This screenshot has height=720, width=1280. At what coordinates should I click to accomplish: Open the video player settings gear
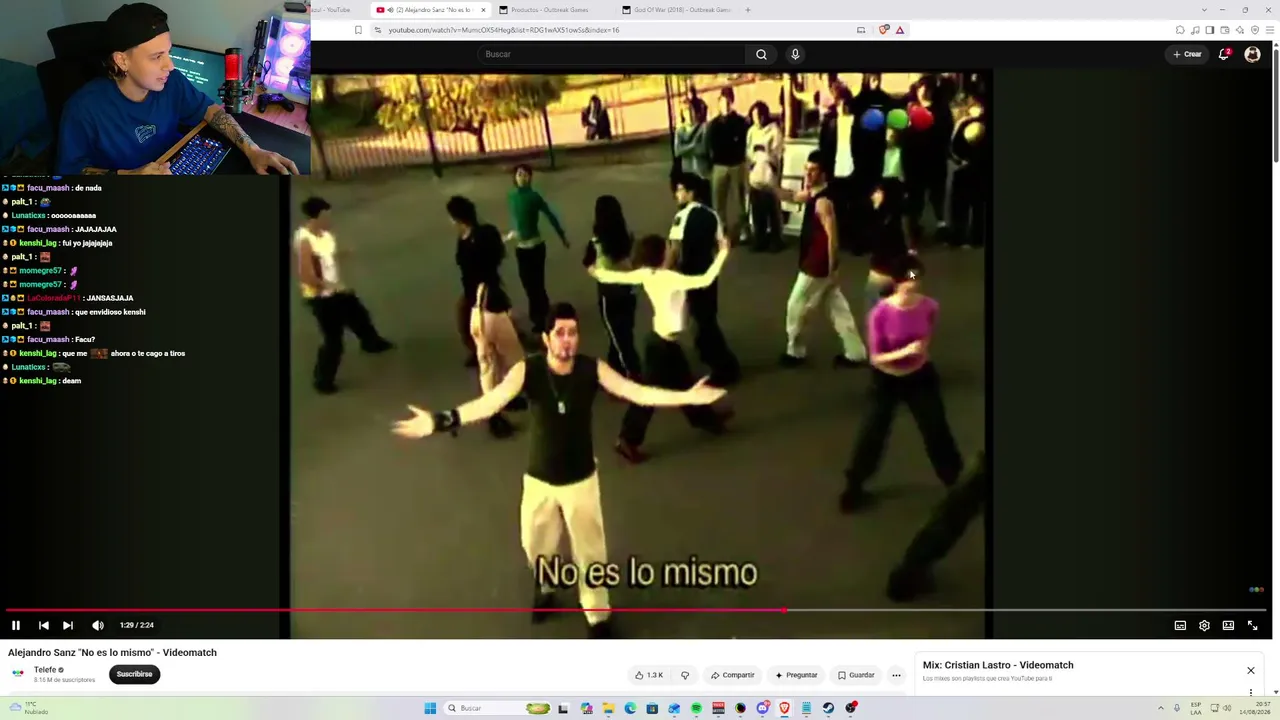tap(1204, 625)
